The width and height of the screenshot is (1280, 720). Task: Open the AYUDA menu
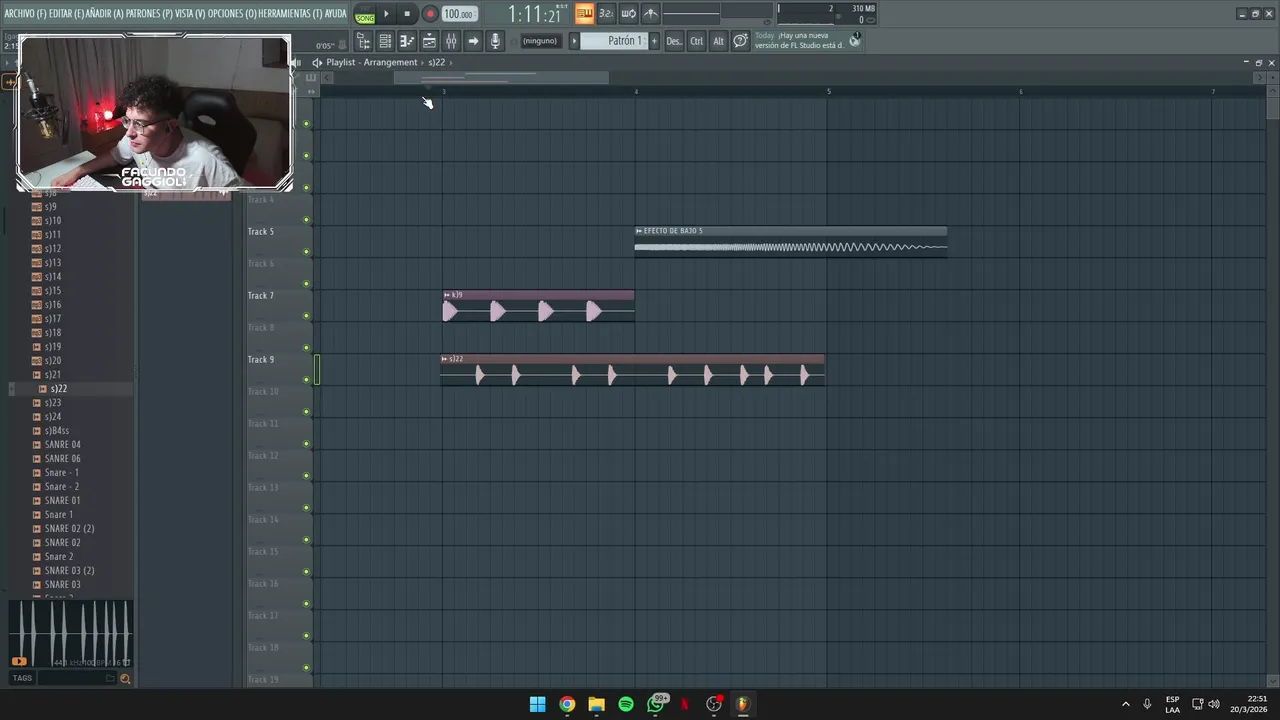coord(335,14)
